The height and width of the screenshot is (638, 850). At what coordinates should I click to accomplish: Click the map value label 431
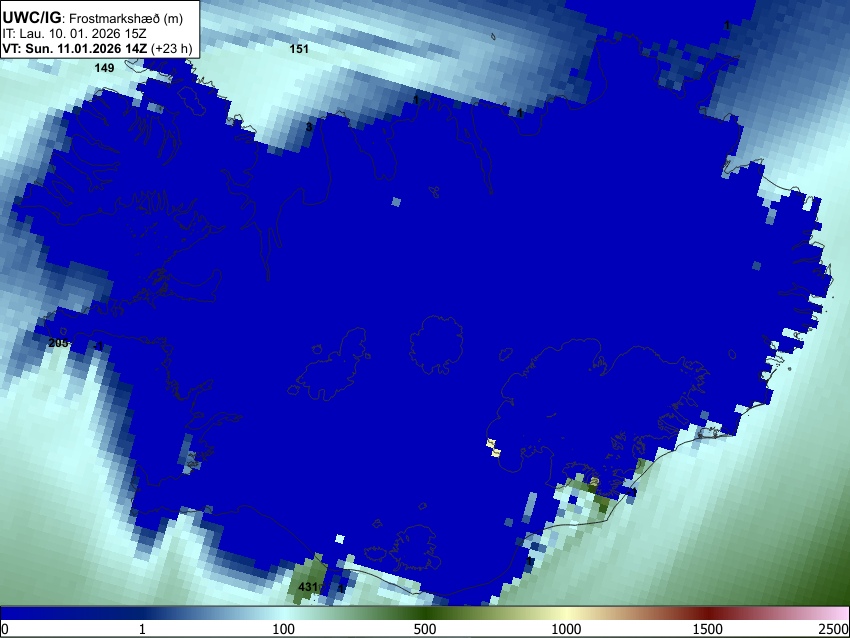[x=307, y=587]
